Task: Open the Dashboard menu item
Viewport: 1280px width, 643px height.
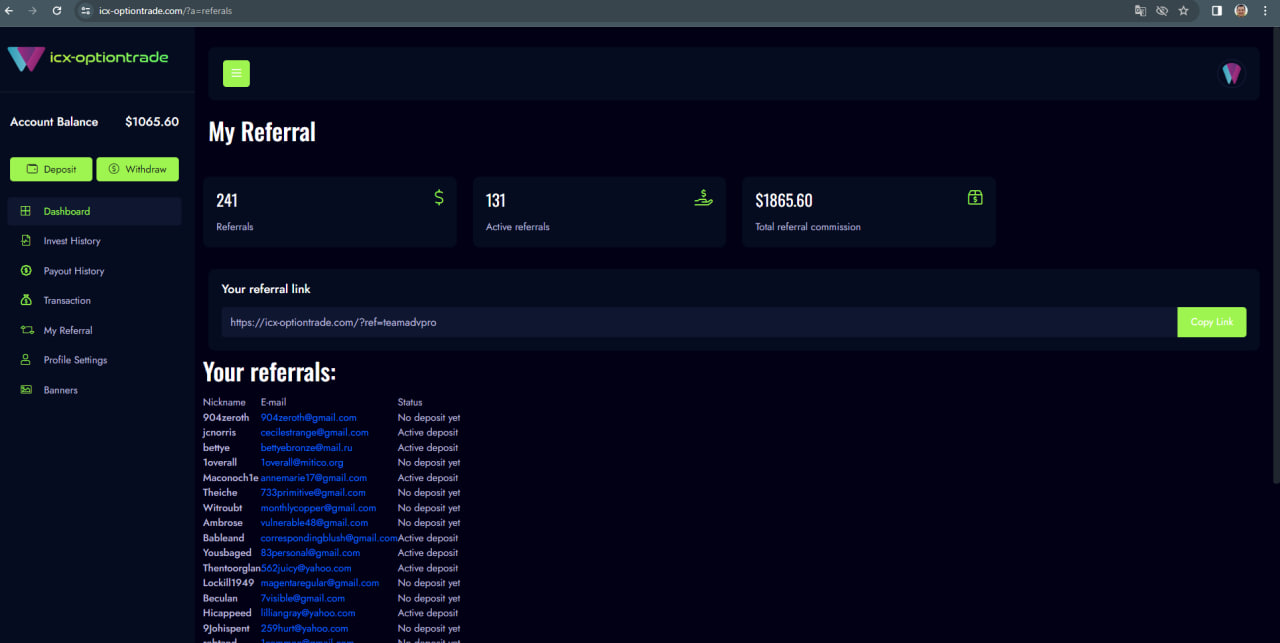Action: click(67, 211)
